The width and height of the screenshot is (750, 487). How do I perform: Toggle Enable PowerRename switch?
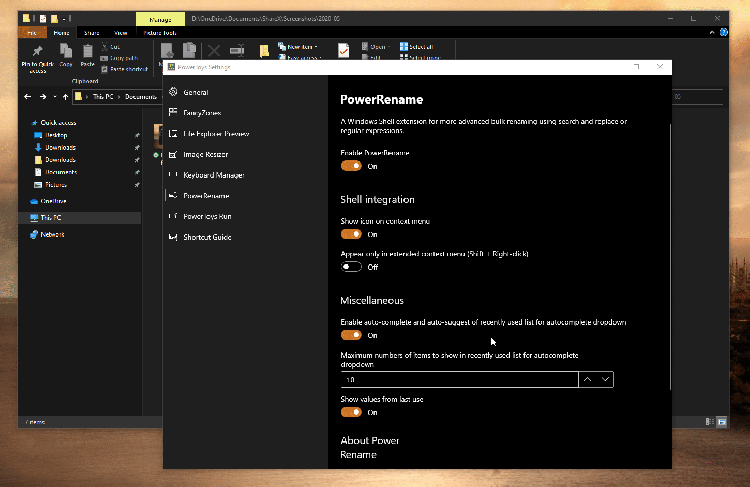pyautogui.click(x=351, y=166)
